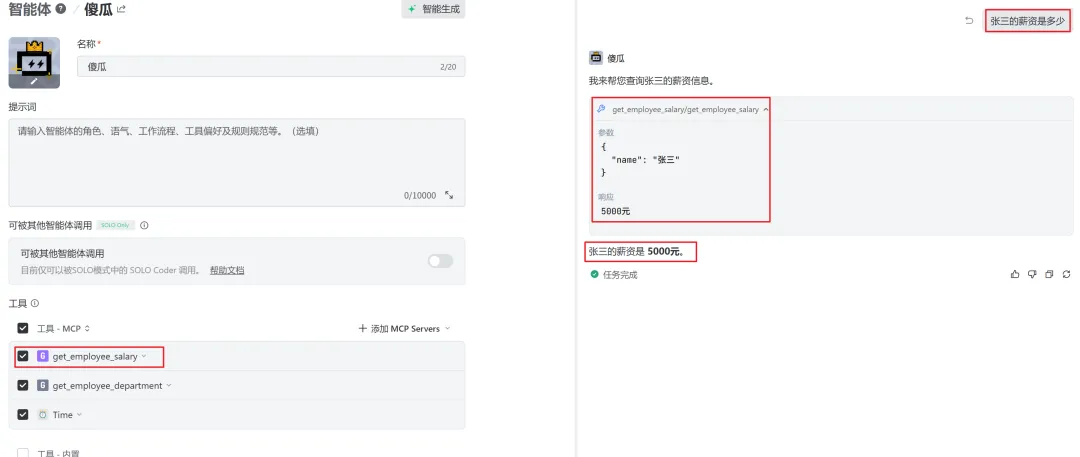Viewport: 1080px width, 457px height.
Task: Regenerate the response with the refresh icon
Action: click(1066, 274)
